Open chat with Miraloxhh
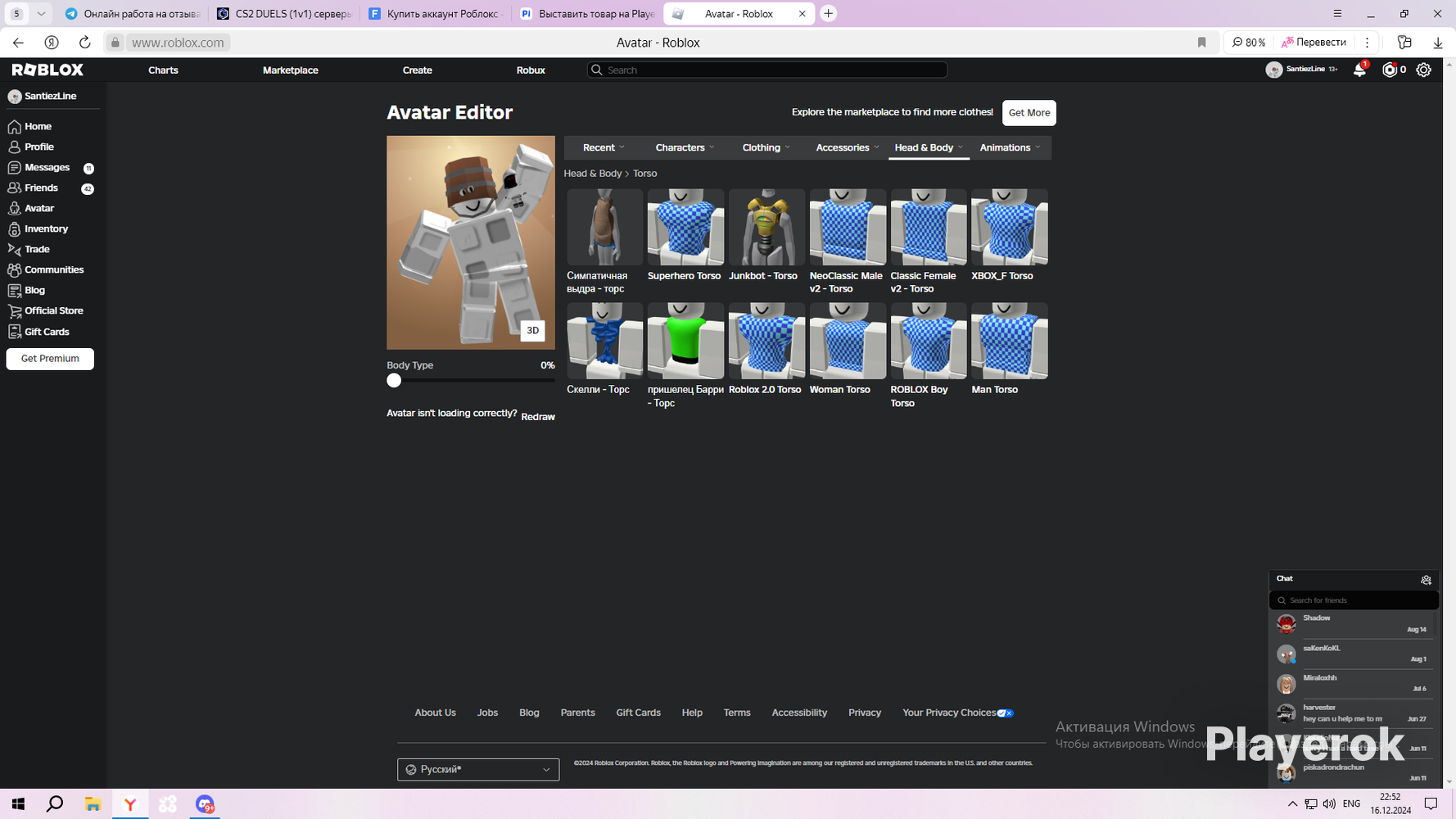This screenshot has width=1456, height=819. pyautogui.click(x=1354, y=683)
